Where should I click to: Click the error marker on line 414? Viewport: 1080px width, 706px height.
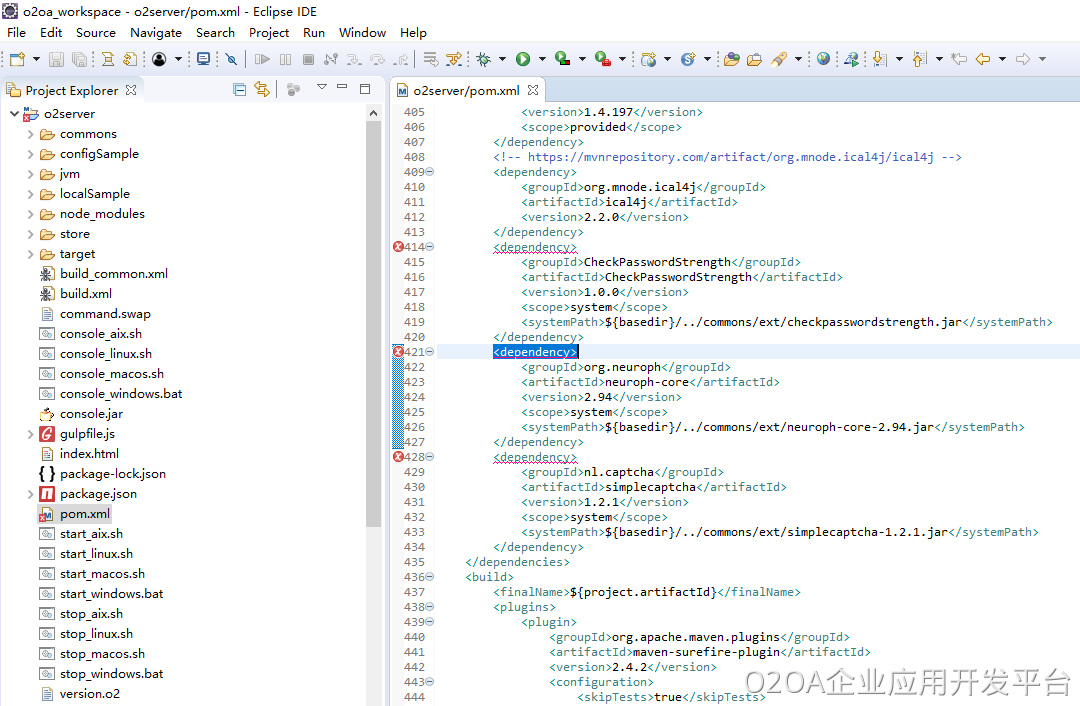[398, 247]
